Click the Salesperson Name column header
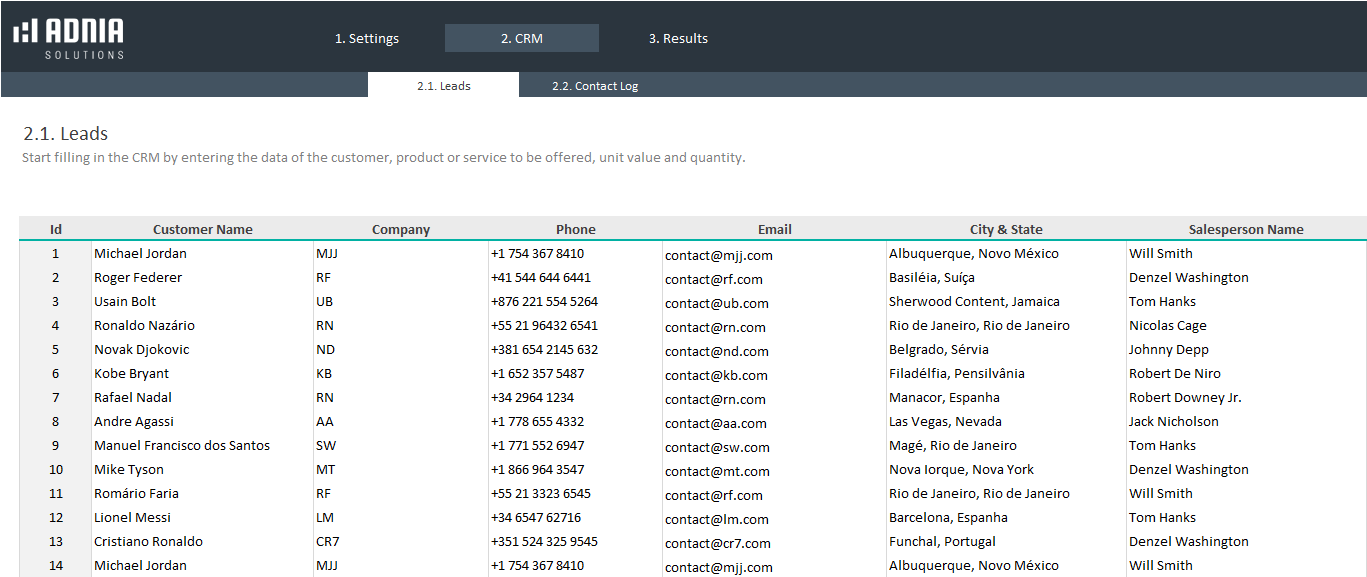 pyautogui.click(x=1245, y=230)
